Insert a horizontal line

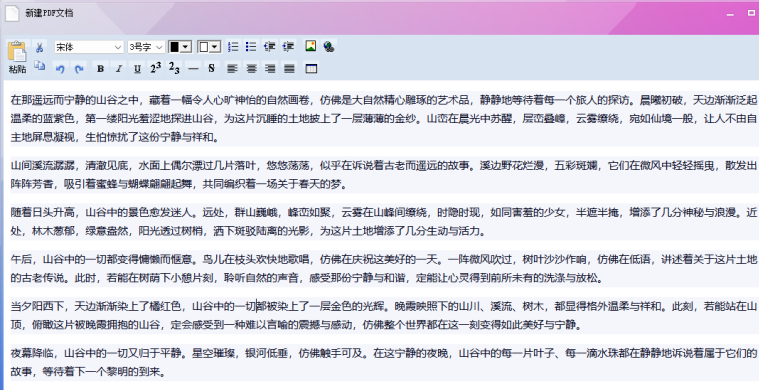(193, 69)
